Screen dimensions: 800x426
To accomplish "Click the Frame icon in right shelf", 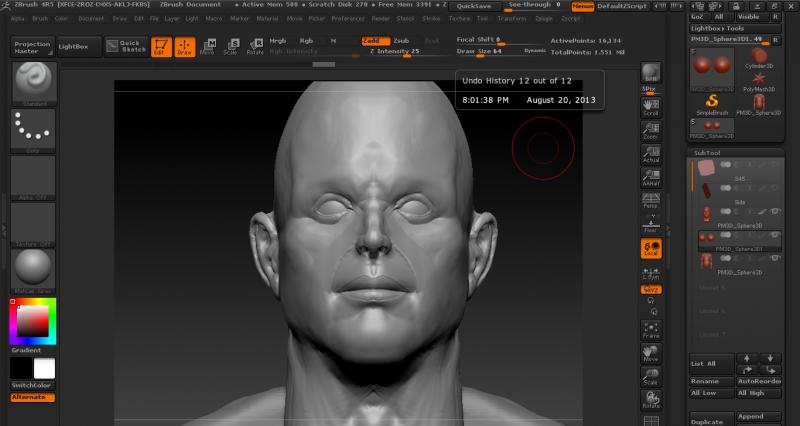I will coord(651,330).
